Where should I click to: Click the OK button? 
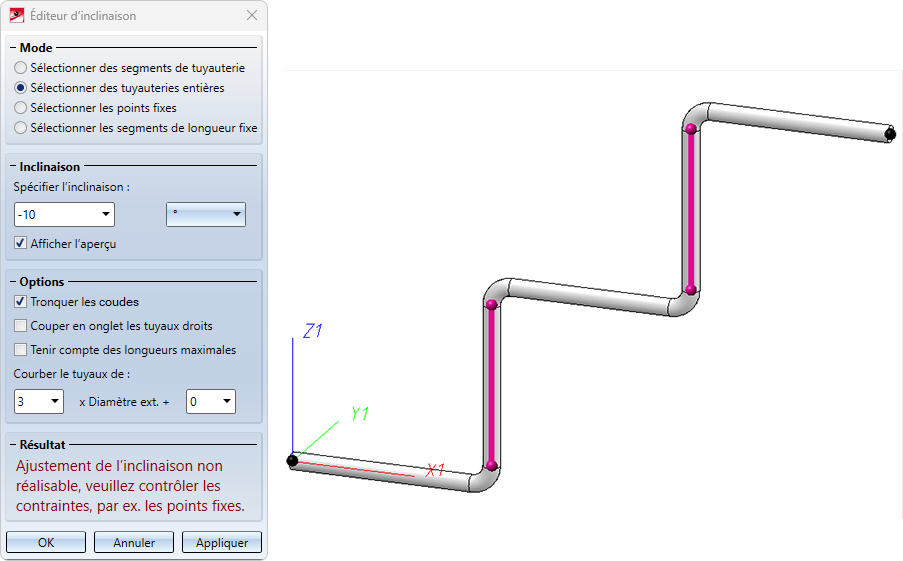46,543
